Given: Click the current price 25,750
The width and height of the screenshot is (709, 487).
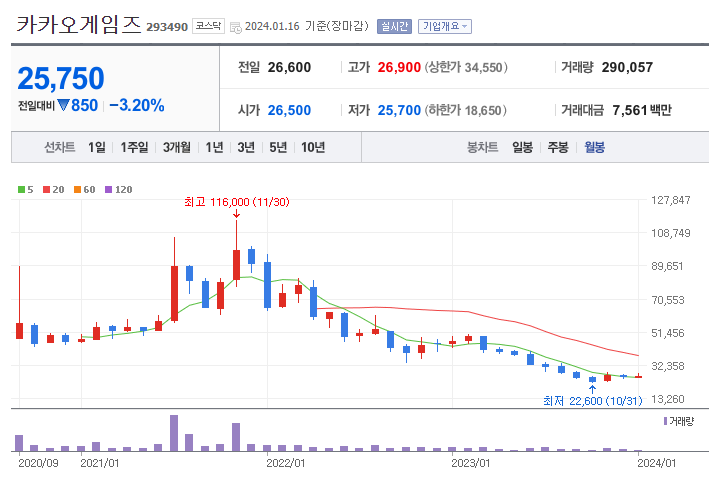Looking at the screenshot, I should 61,78.
